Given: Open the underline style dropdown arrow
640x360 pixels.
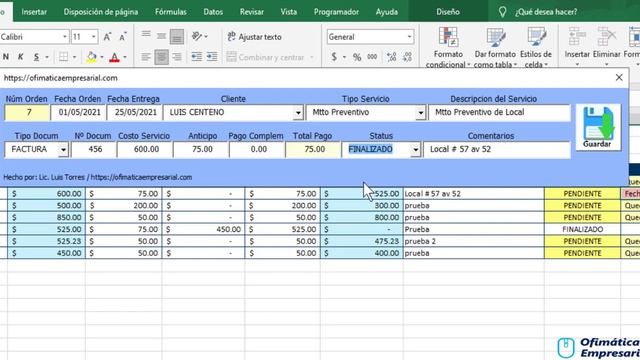Looking at the screenshot, I should 47,57.
